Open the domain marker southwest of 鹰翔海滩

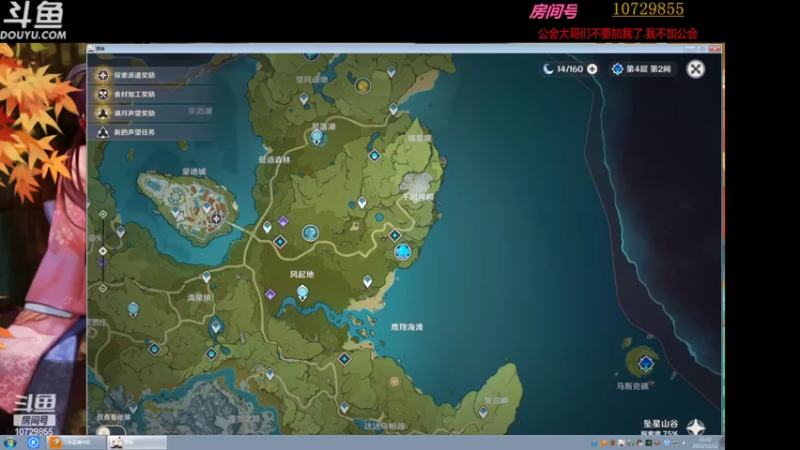tap(344, 359)
